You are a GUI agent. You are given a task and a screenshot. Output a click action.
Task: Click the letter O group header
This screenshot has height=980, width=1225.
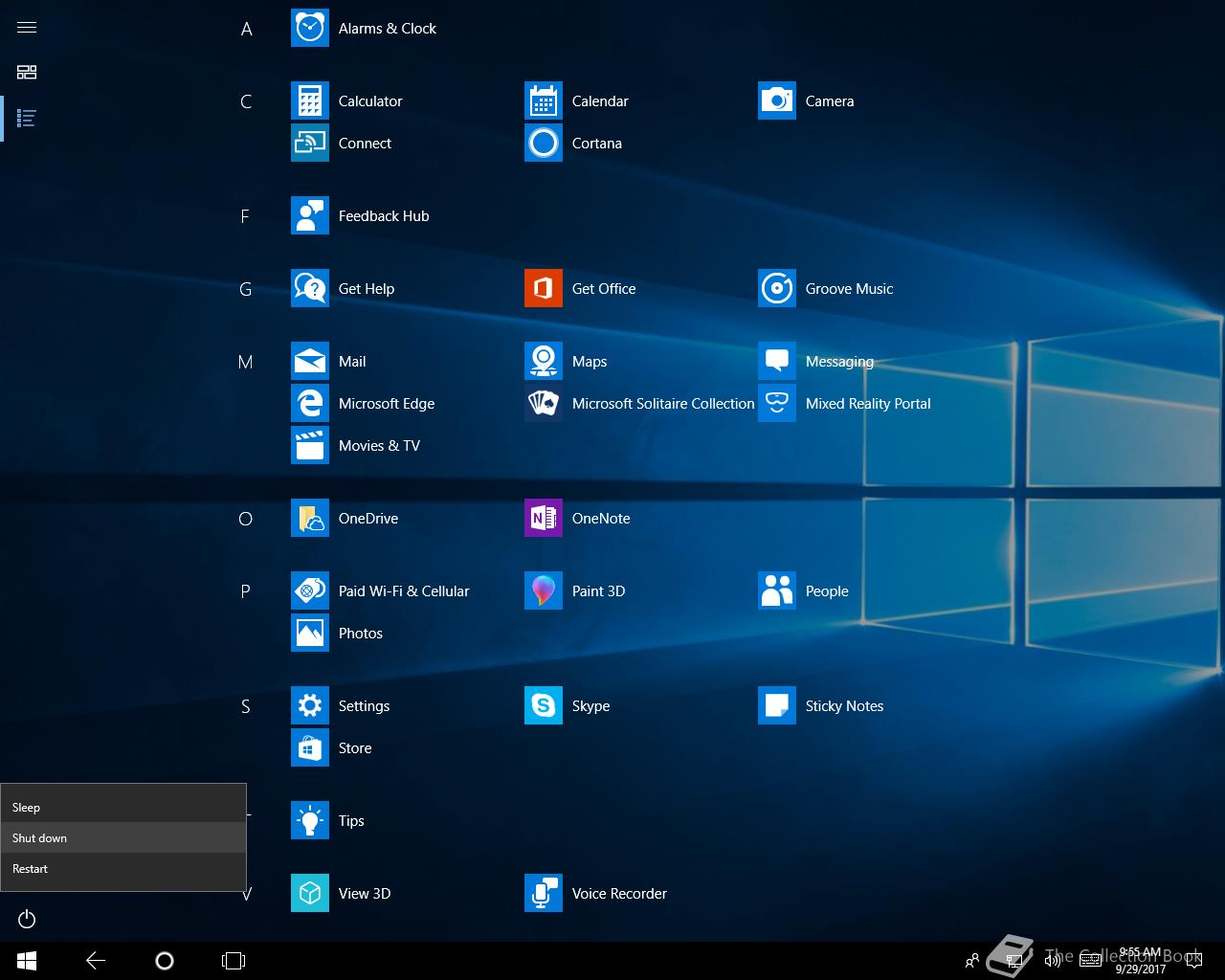click(246, 519)
